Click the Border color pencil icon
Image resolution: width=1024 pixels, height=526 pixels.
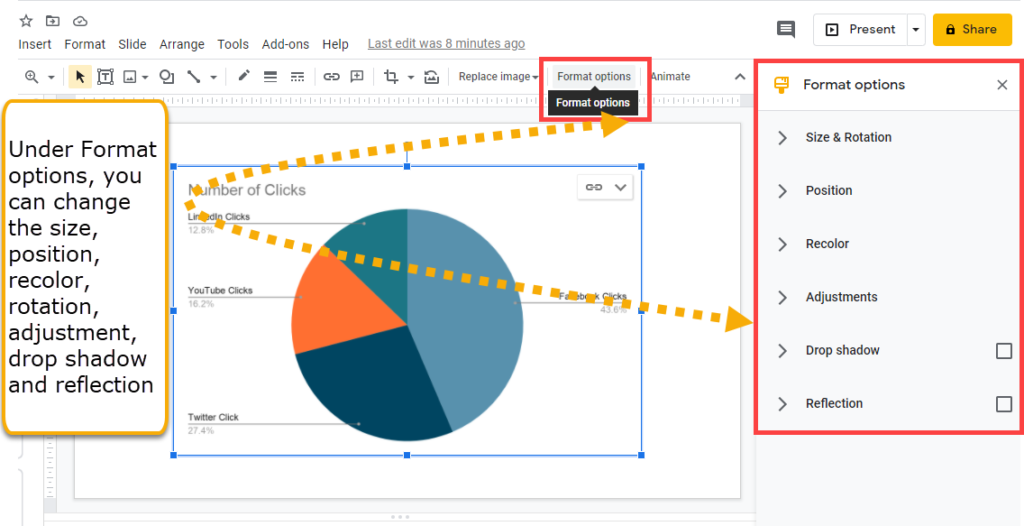point(244,76)
